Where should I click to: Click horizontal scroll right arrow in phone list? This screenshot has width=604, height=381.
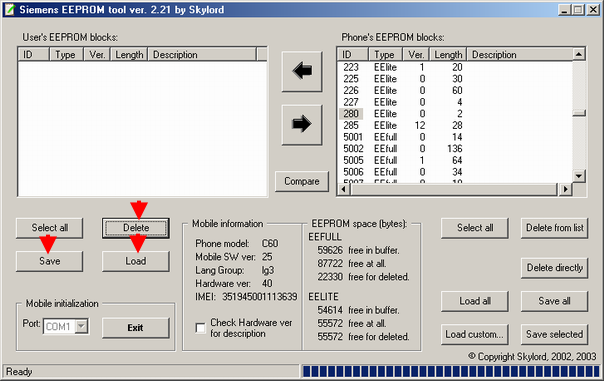point(565,189)
